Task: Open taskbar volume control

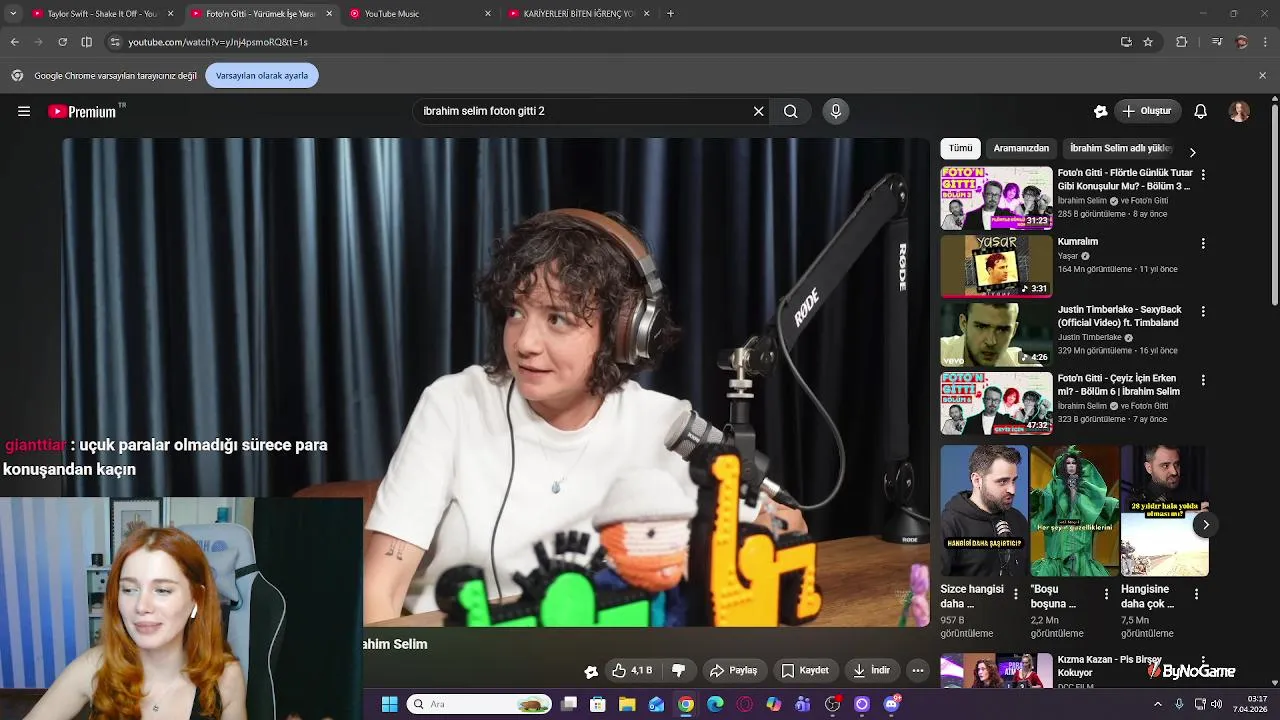Action: point(1217,704)
